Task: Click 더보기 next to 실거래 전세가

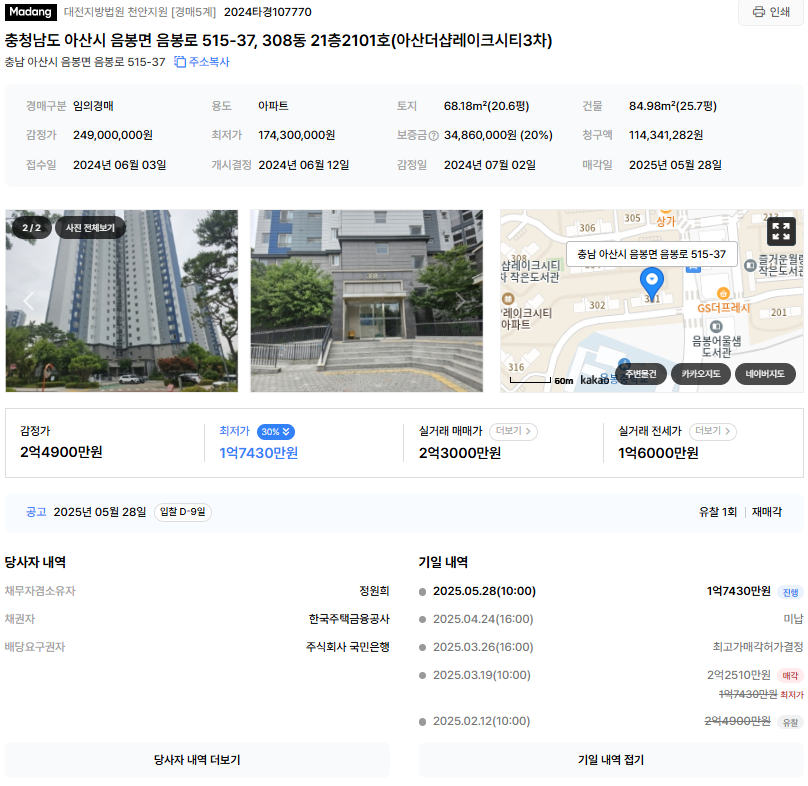Action: click(x=712, y=431)
